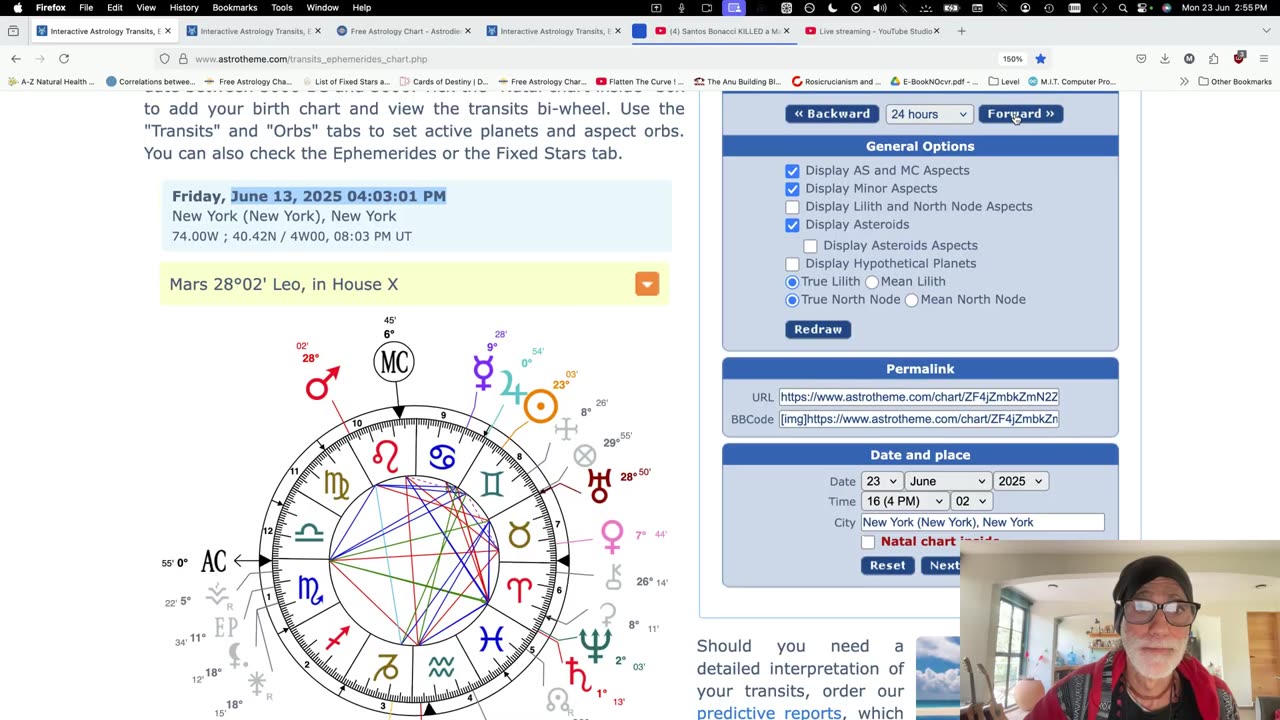Open the day dropdown showing 23

coord(880,481)
